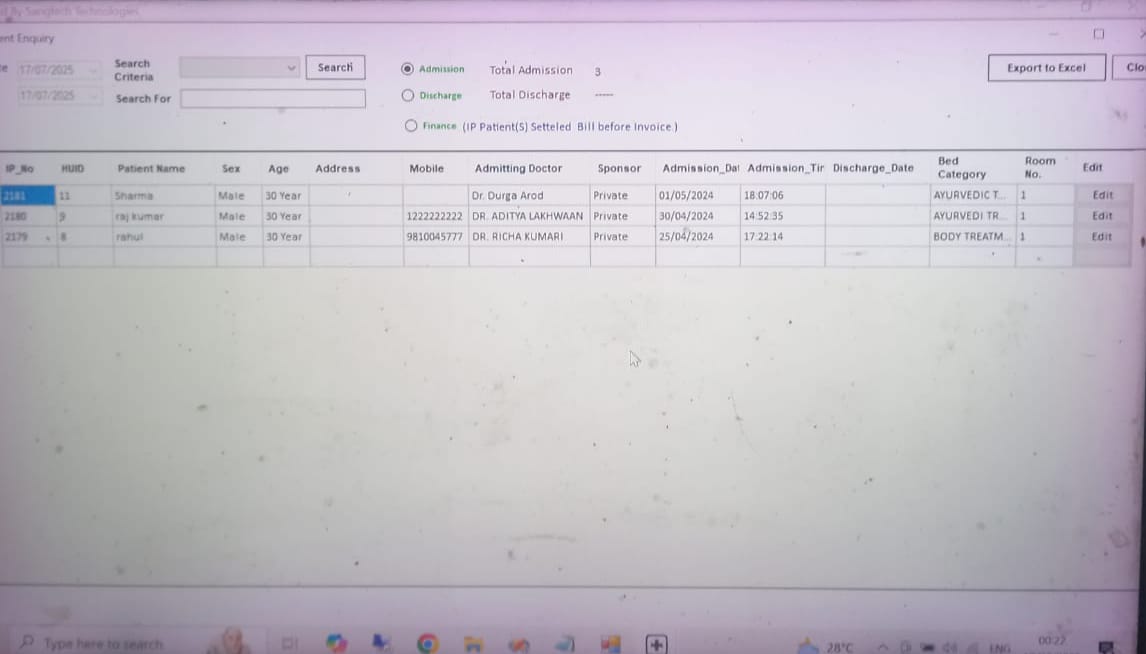
Task: Select the Discharge radio button
Action: click(x=408, y=95)
